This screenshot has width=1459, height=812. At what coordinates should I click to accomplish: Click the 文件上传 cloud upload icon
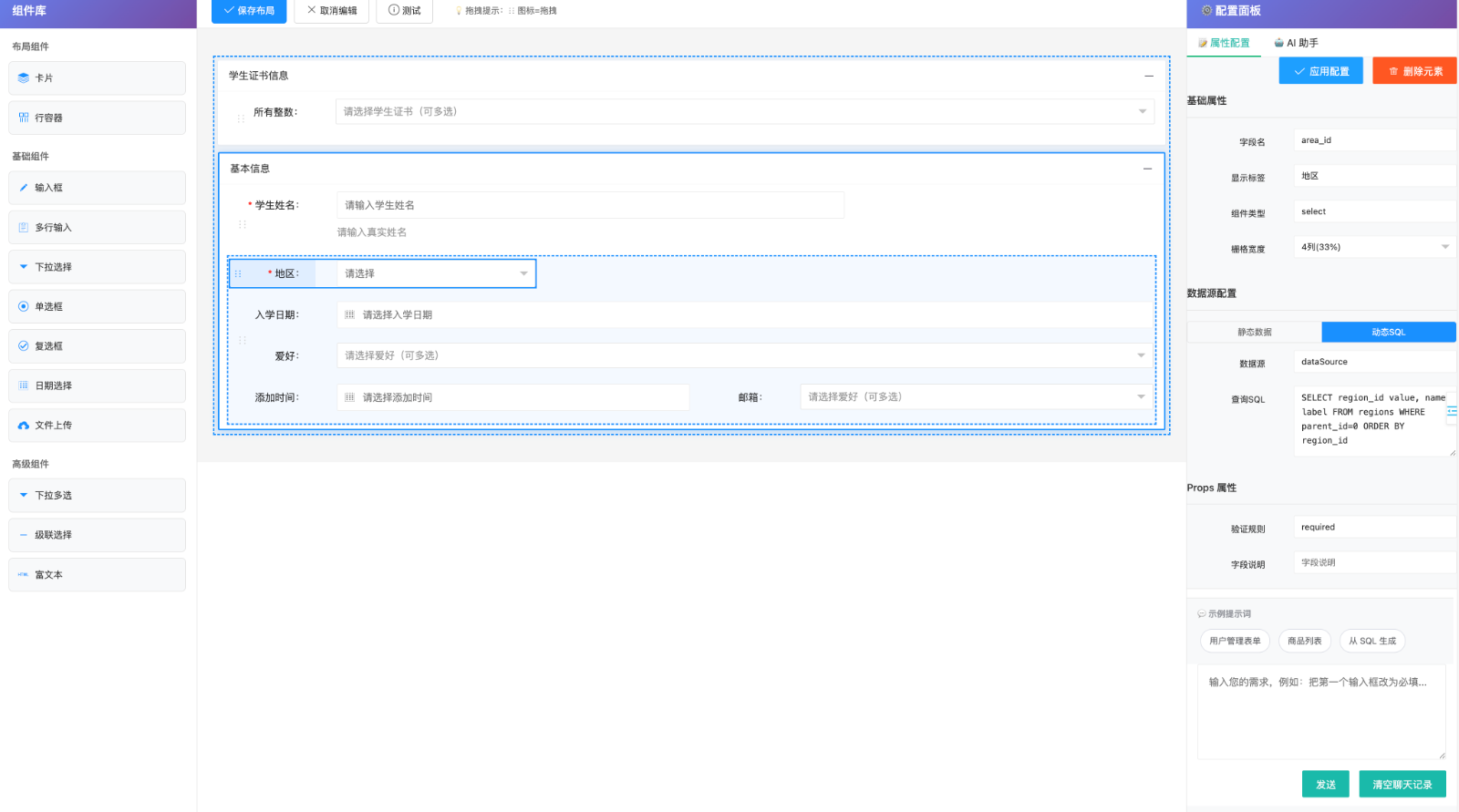24,426
